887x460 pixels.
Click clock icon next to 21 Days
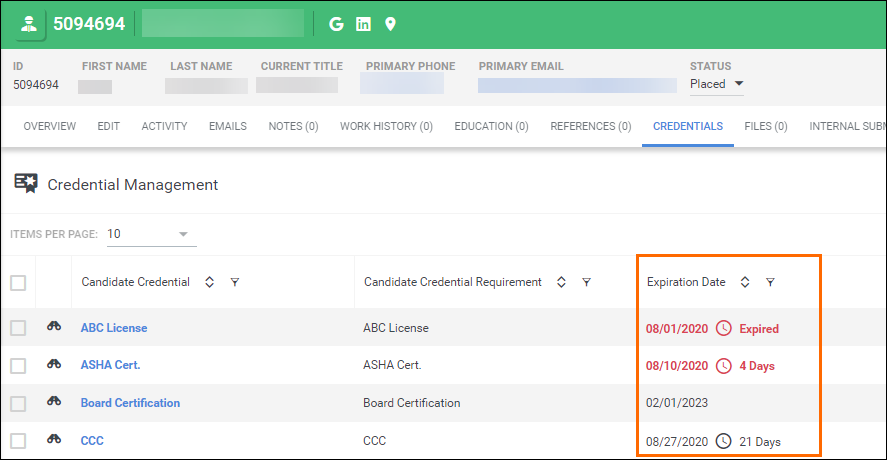click(x=724, y=441)
